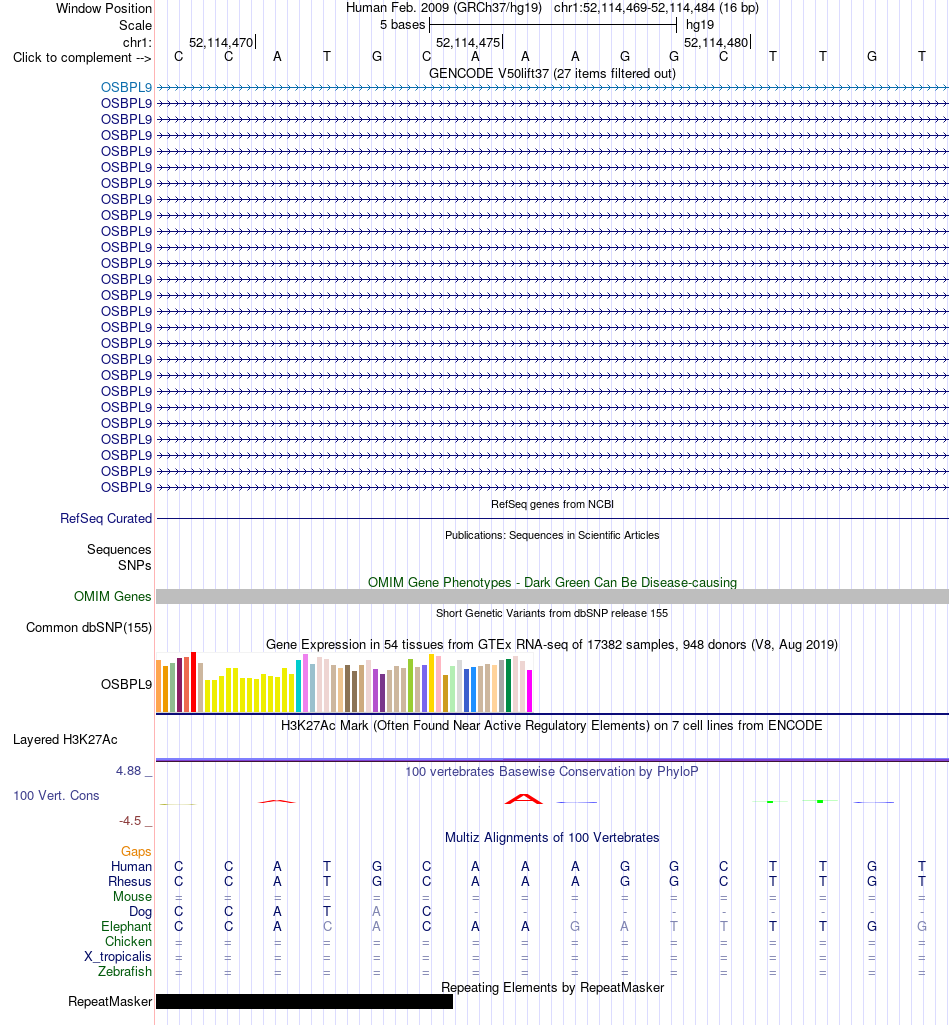Screen dimensions: 950x1025
Task: Click the '5 bases' scale bar label
Action: (402, 25)
